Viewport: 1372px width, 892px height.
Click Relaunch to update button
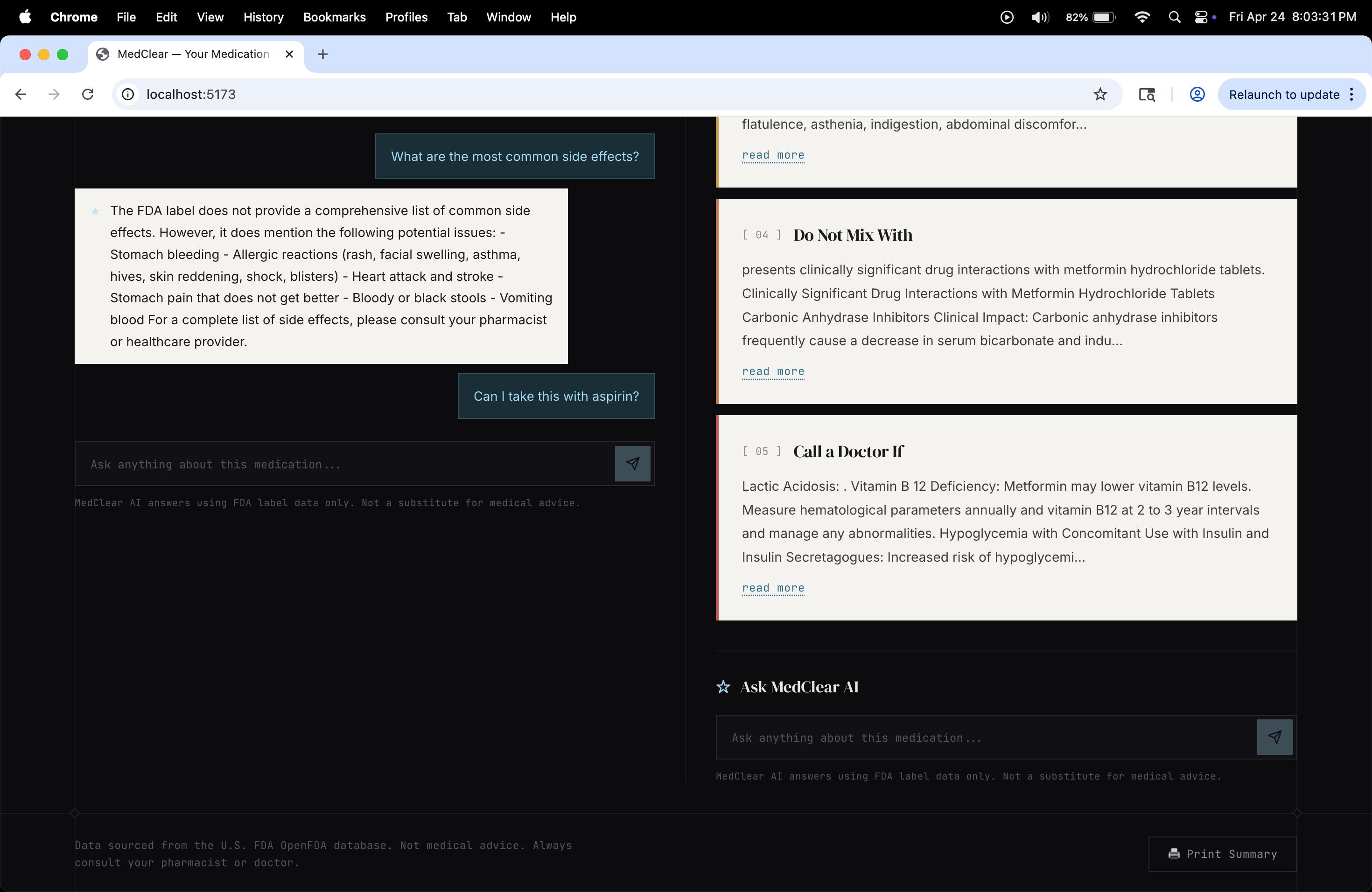click(x=1284, y=95)
